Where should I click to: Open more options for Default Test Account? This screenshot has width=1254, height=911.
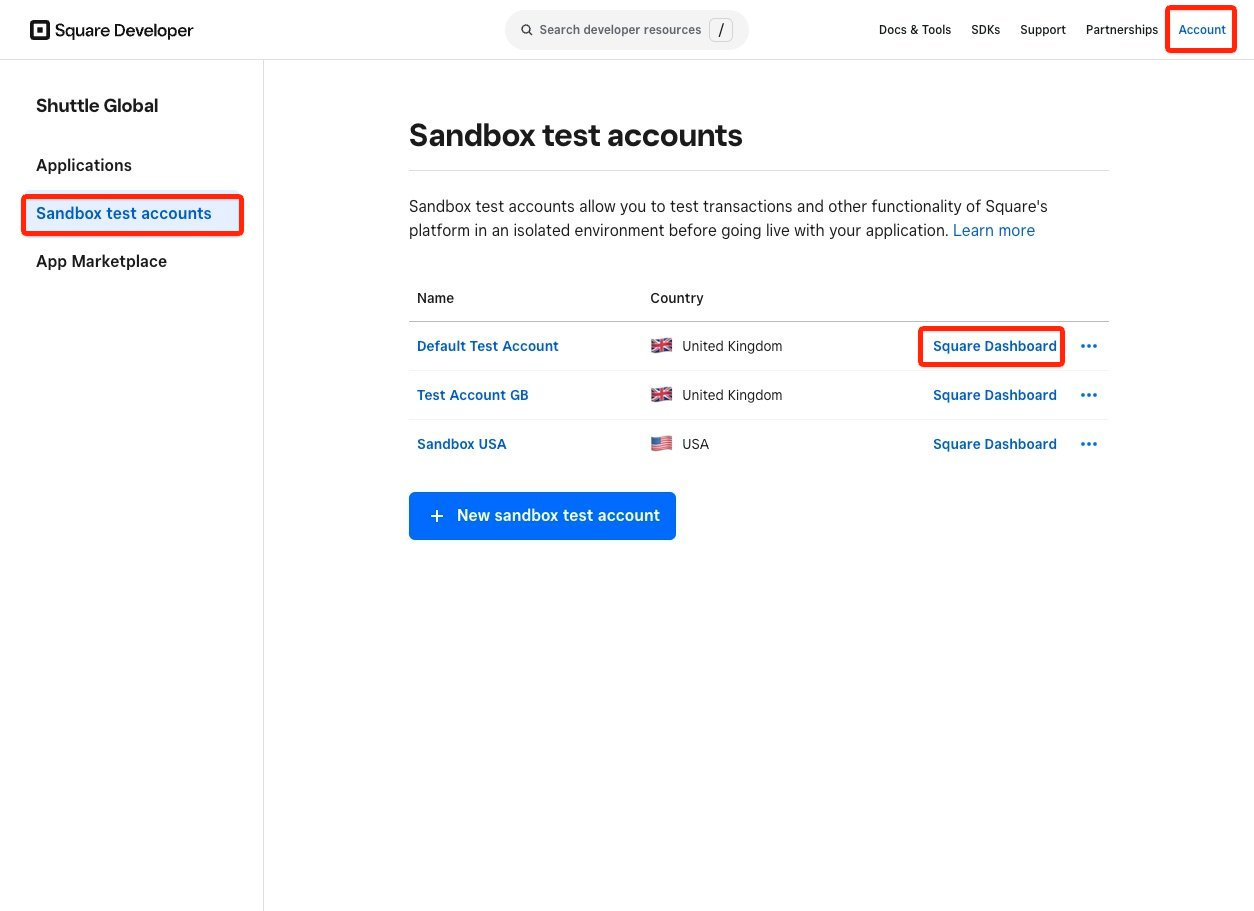click(1089, 346)
